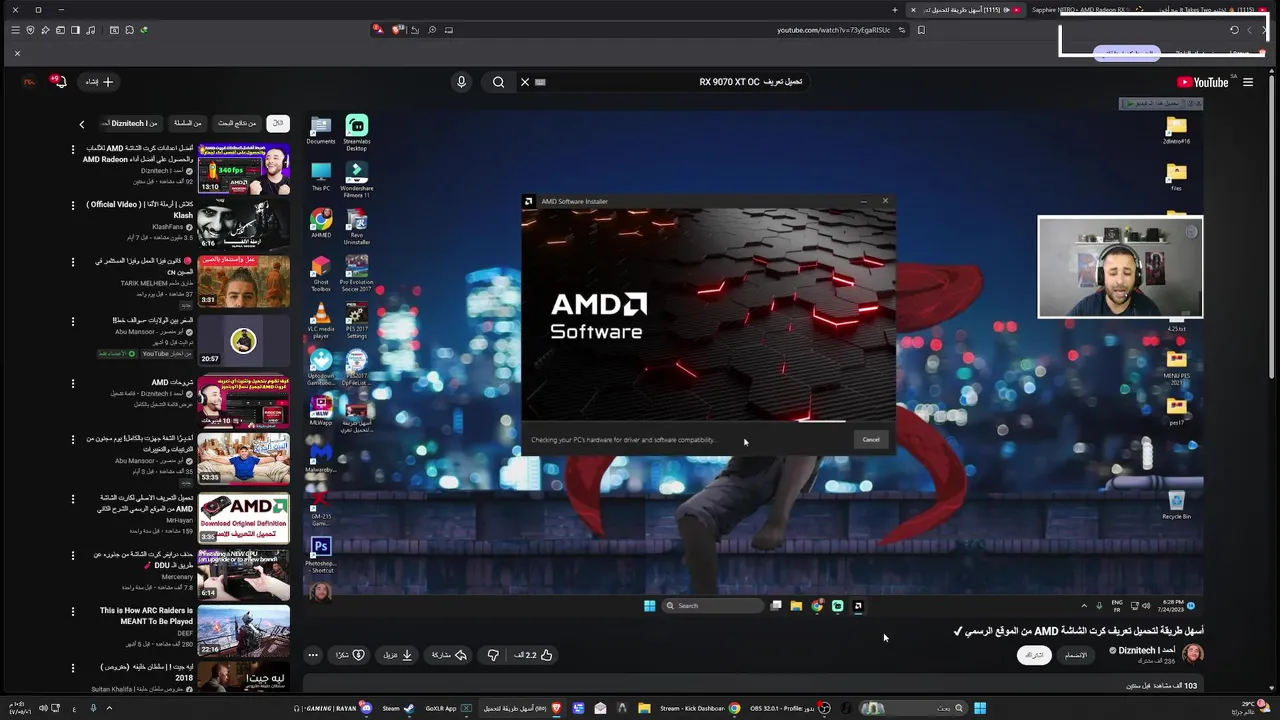Open the browser main menu icon
Screen dimensions: 1280x720
(15, 30)
